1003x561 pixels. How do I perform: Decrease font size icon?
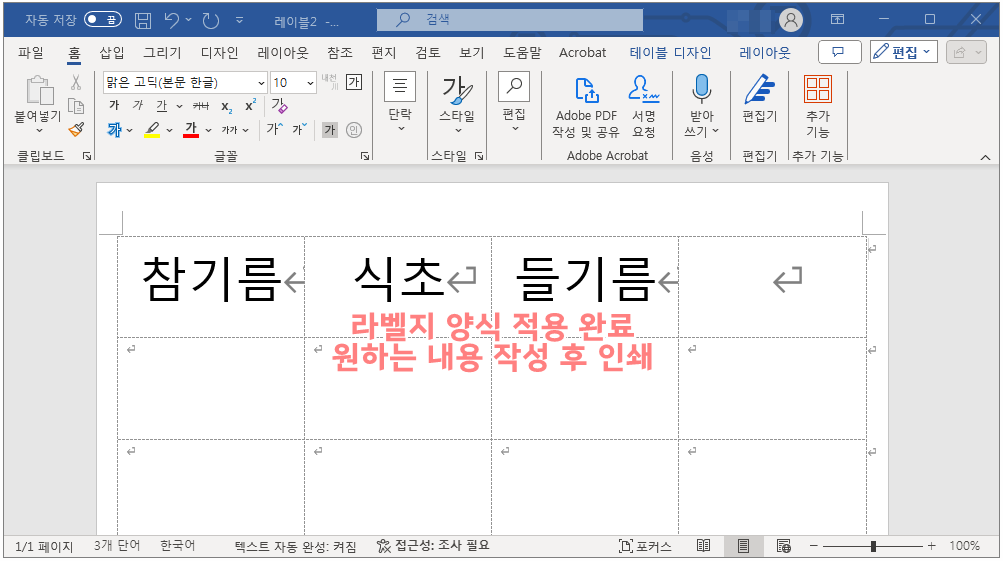tap(299, 129)
